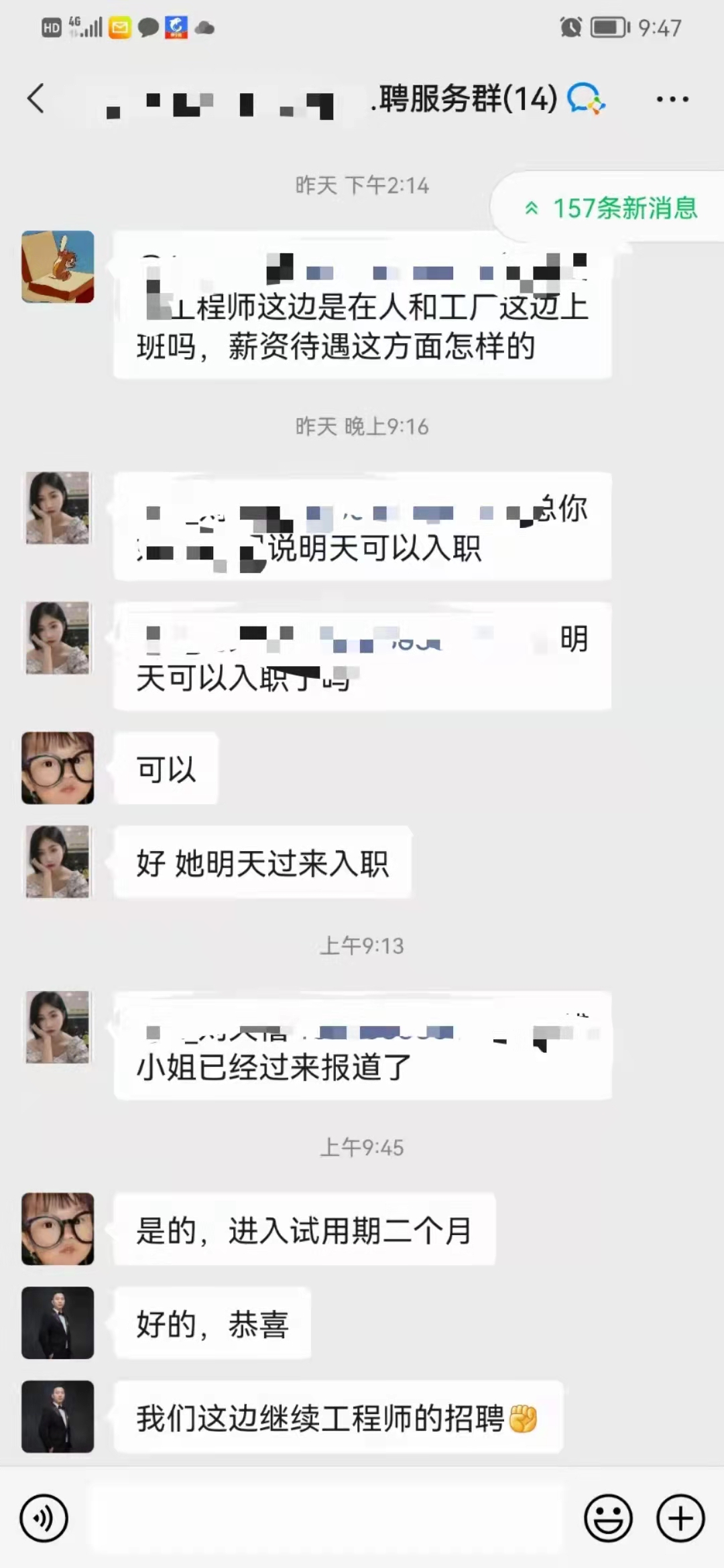Select the 是的，进入试用期二个月 message
Screen dimensions: 724x1568
(x=305, y=1229)
